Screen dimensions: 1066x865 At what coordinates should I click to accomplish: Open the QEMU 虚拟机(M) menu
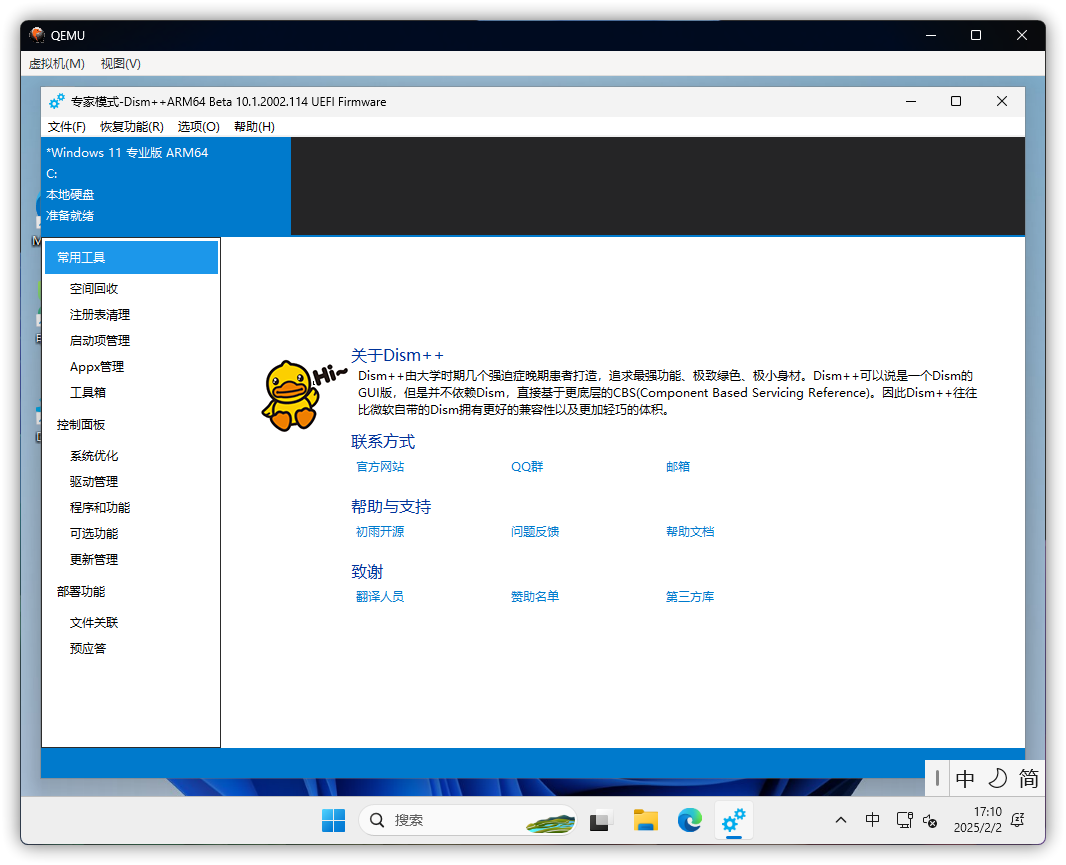point(56,63)
